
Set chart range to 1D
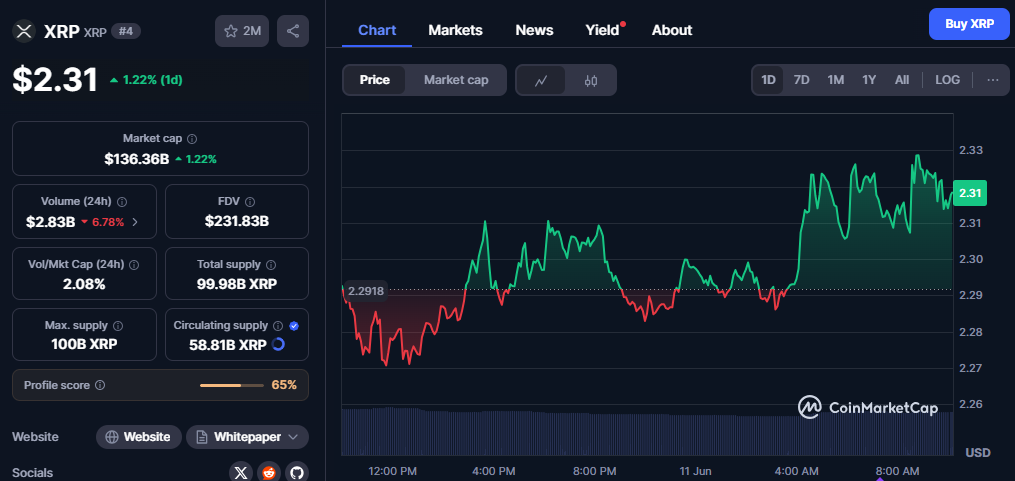[768, 80]
